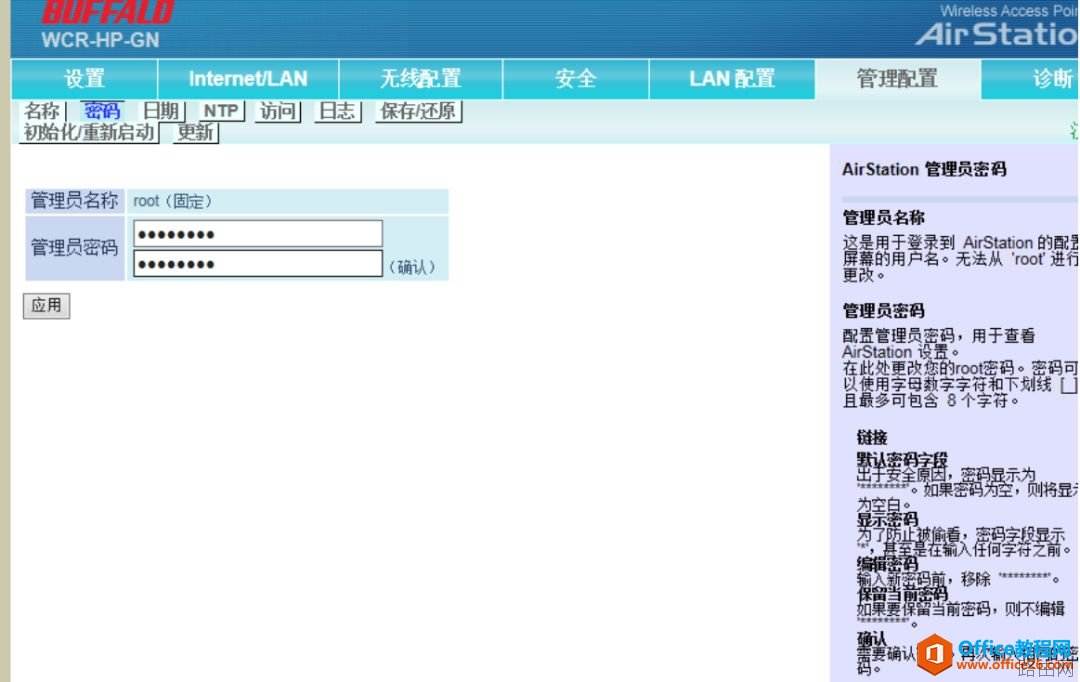The width and height of the screenshot is (1080, 682).
Task: Click the password 确认 input field
Action: tap(258, 264)
